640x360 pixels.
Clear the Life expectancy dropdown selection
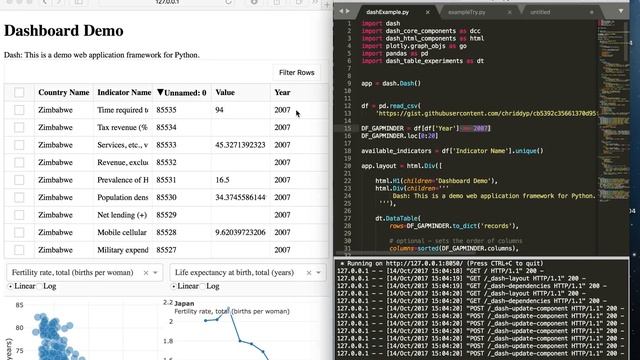point(309,273)
